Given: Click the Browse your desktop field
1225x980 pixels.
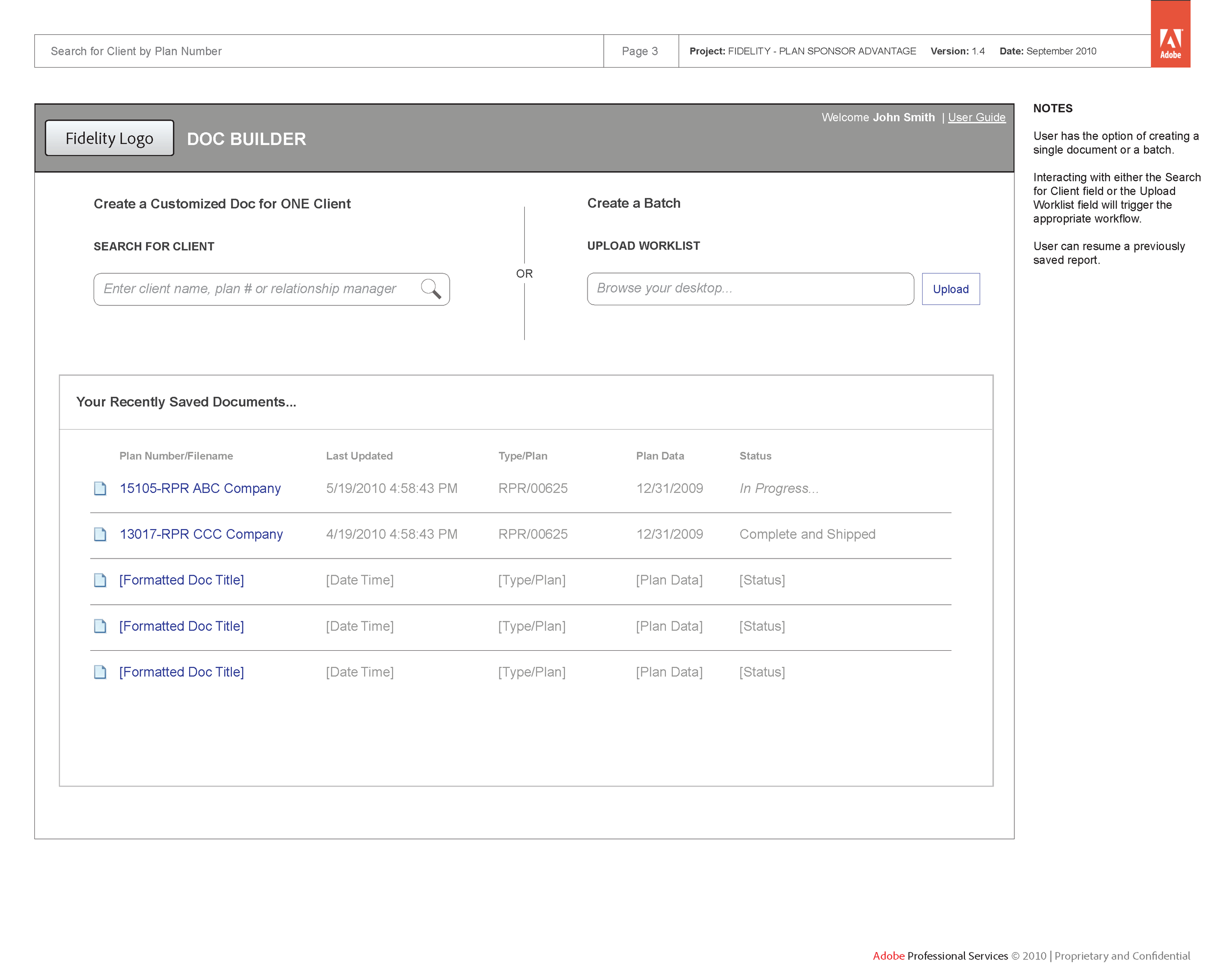Looking at the screenshot, I should (749, 288).
